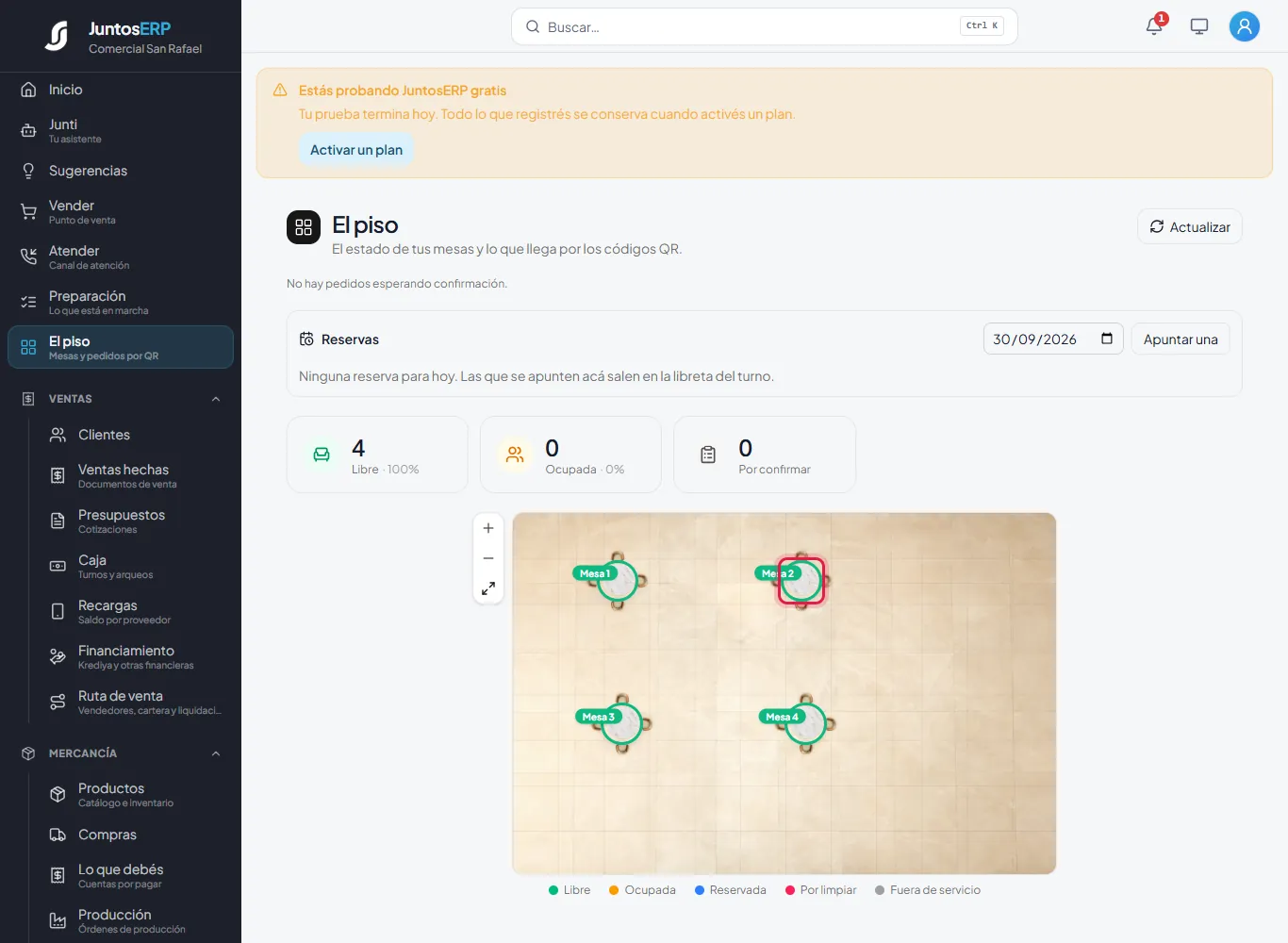Select Mesa 1 on the floor map
This screenshot has height=943, width=1288.
[618, 581]
